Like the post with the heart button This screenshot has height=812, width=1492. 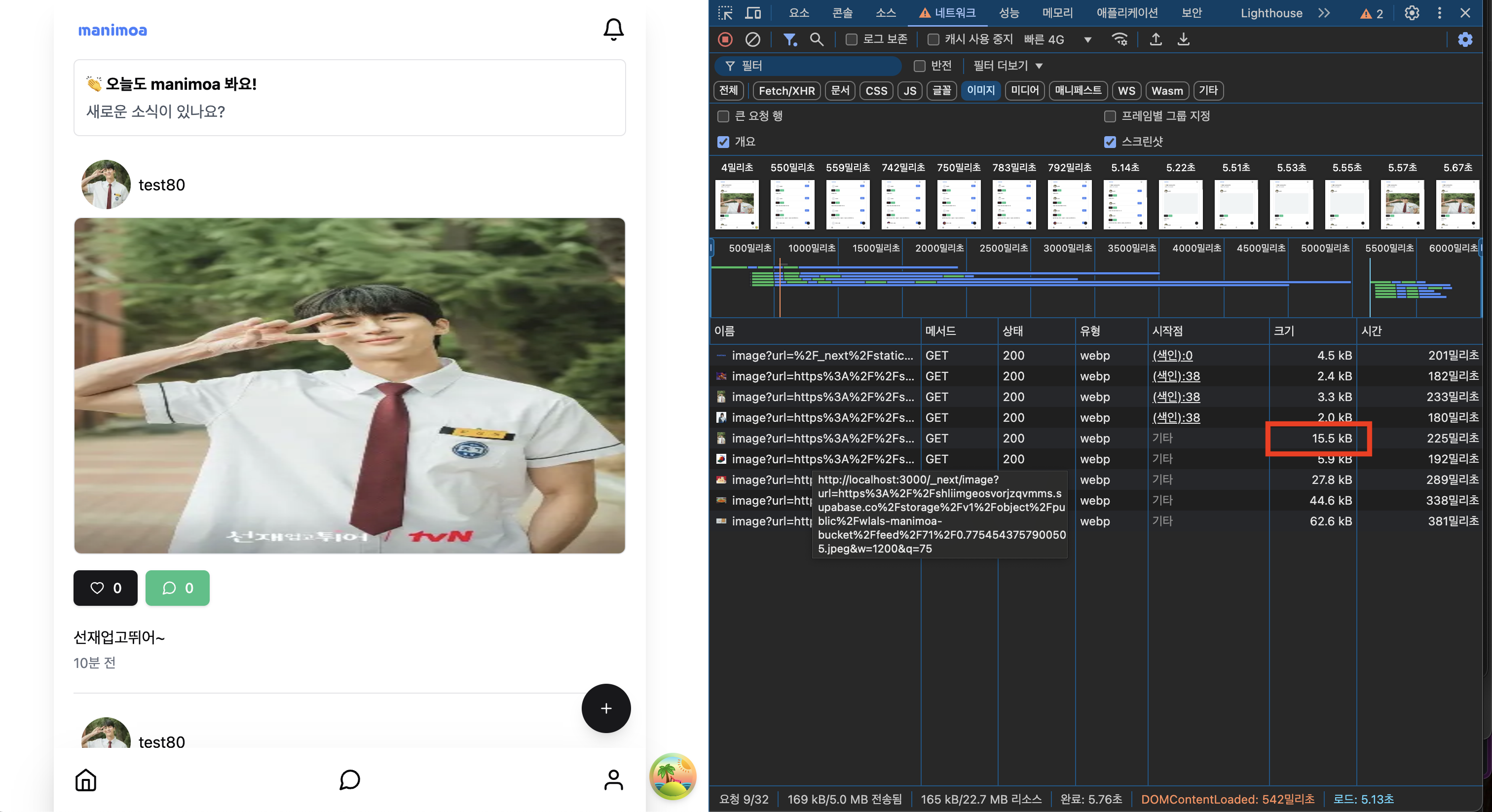[x=106, y=588]
